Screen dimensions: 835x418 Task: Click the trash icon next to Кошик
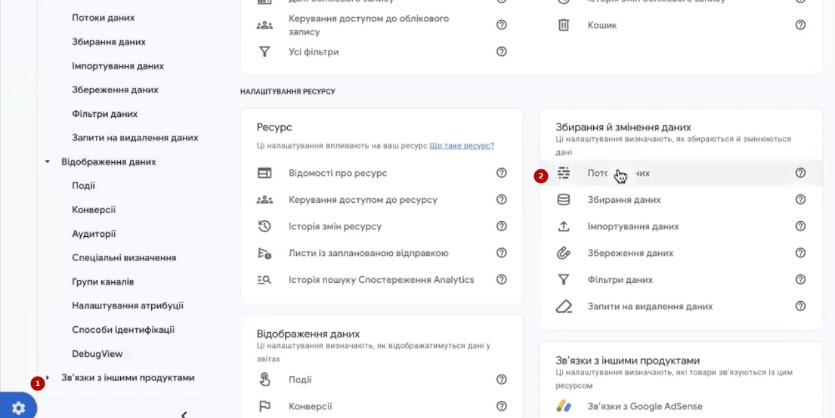click(x=564, y=25)
